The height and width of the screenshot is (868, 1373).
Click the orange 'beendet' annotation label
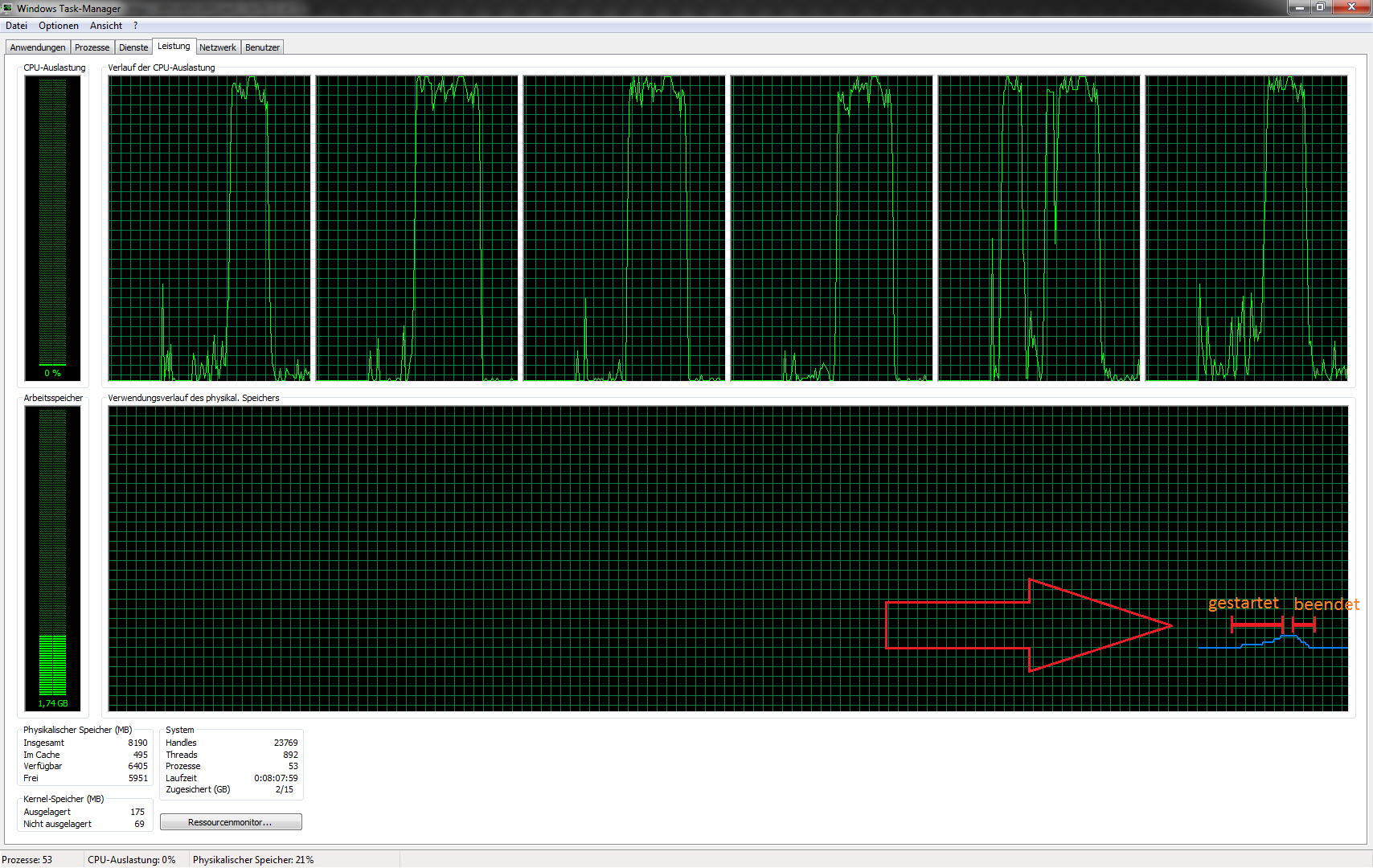coord(1326,604)
